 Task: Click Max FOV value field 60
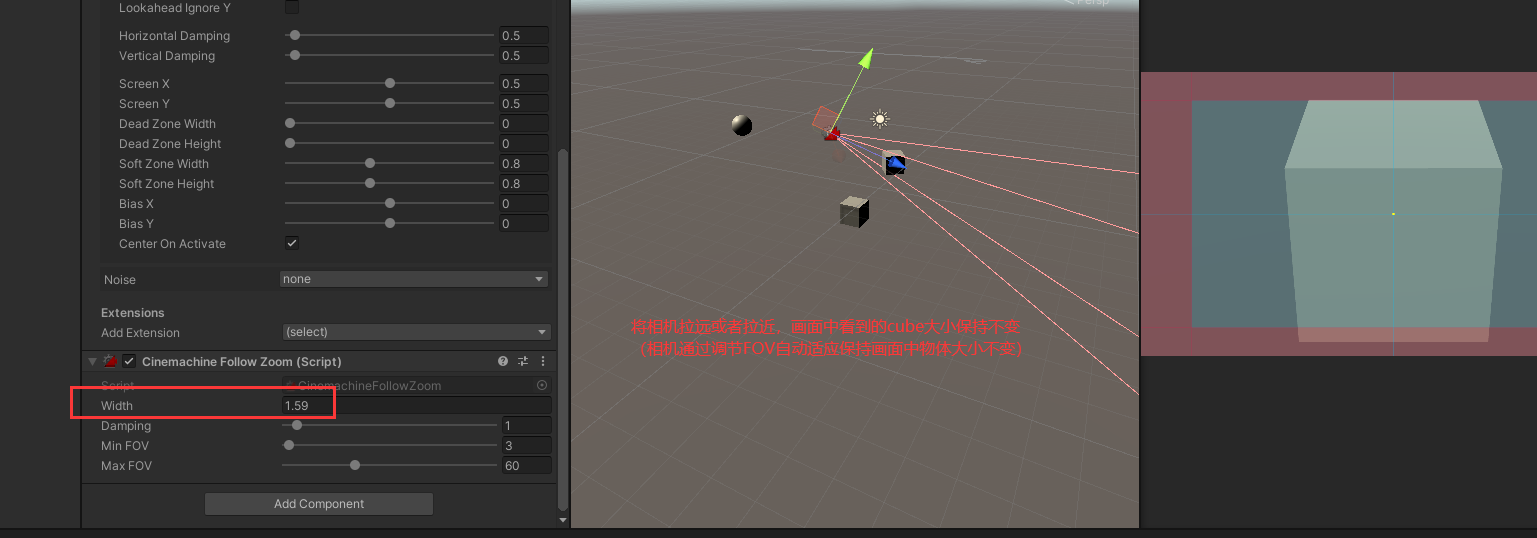[526, 465]
